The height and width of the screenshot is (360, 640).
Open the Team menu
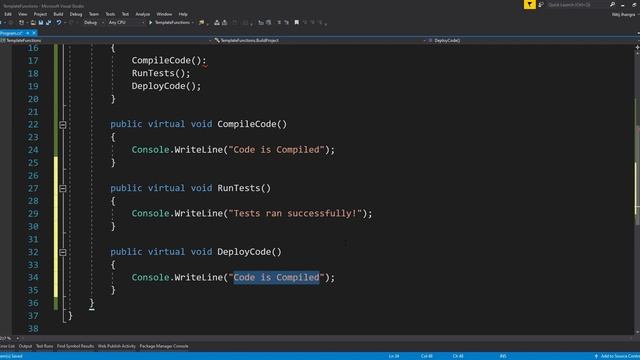(x=94, y=14)
